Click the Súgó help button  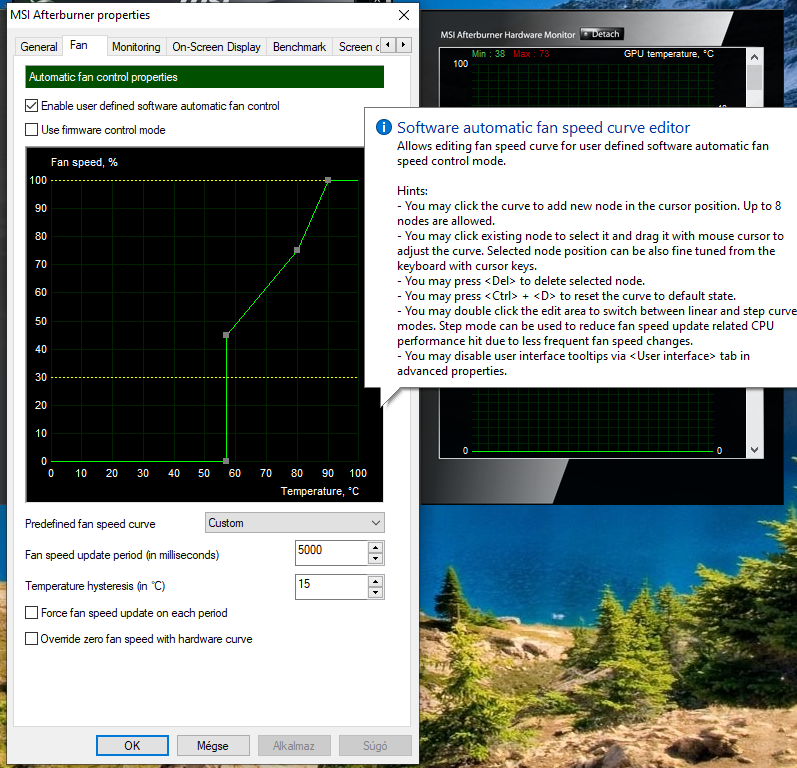coord(375,745)
